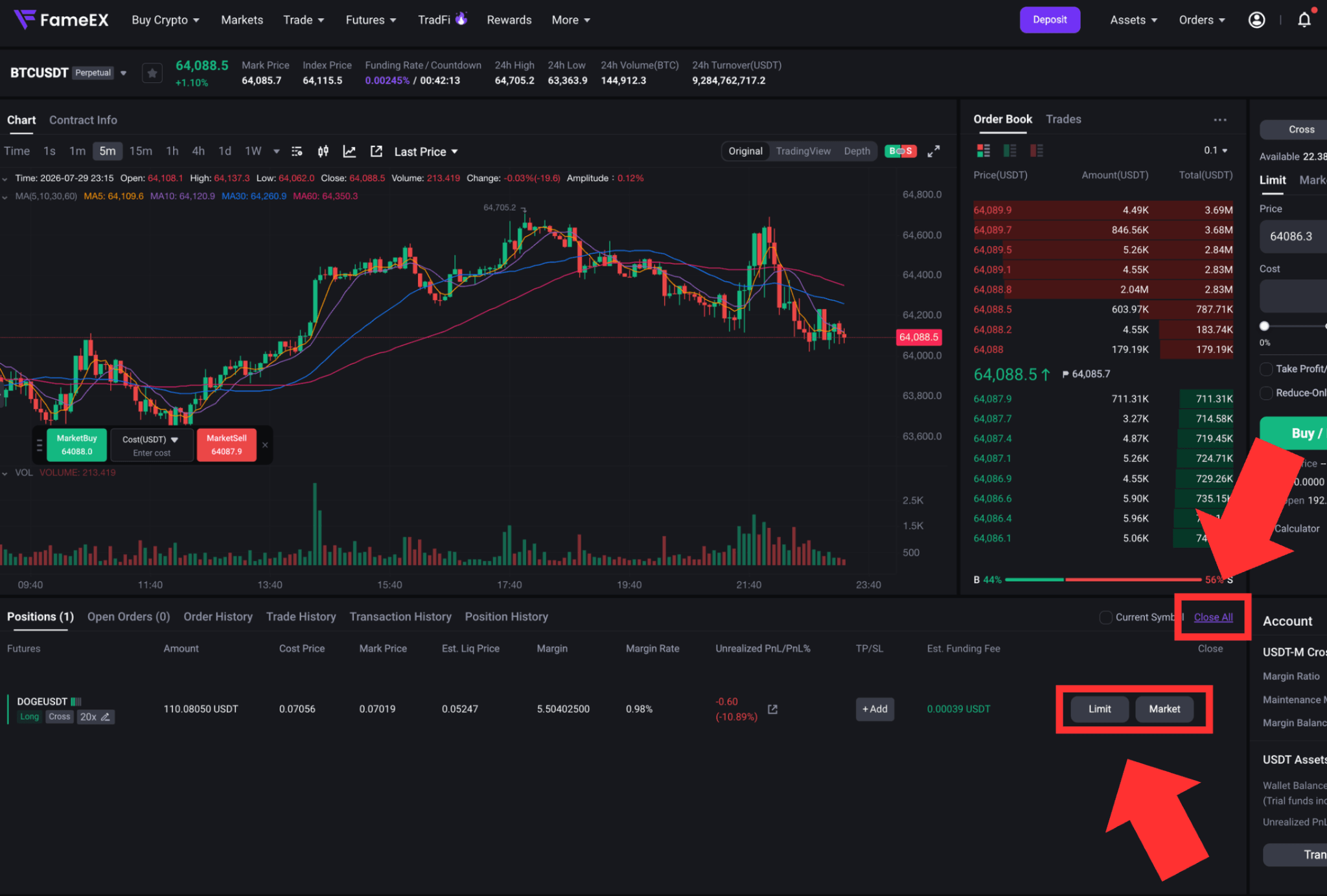
Task: Open order book more options menu
Action: pos(1220,120)
